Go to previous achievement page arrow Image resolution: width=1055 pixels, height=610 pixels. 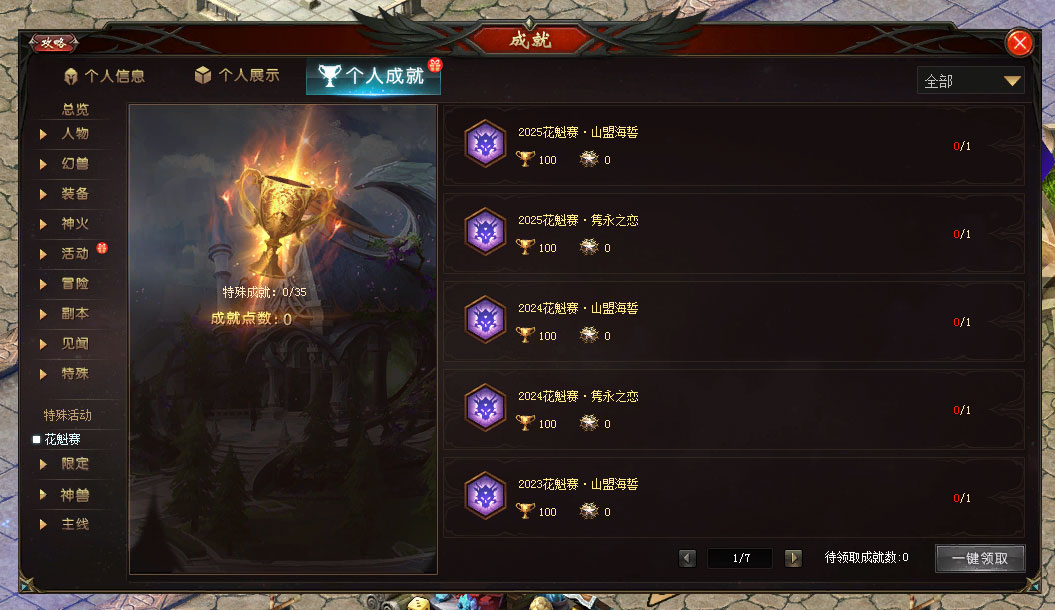coord(687,558)
